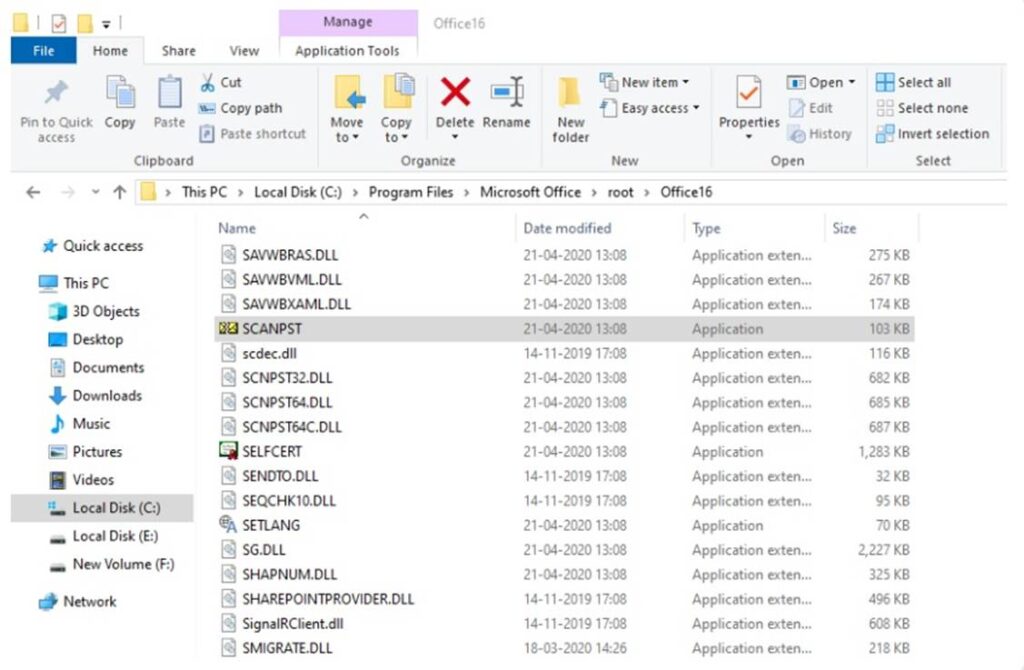Go up one folder level arrow
Viewport: 1024px width, 670px height.
120,192
